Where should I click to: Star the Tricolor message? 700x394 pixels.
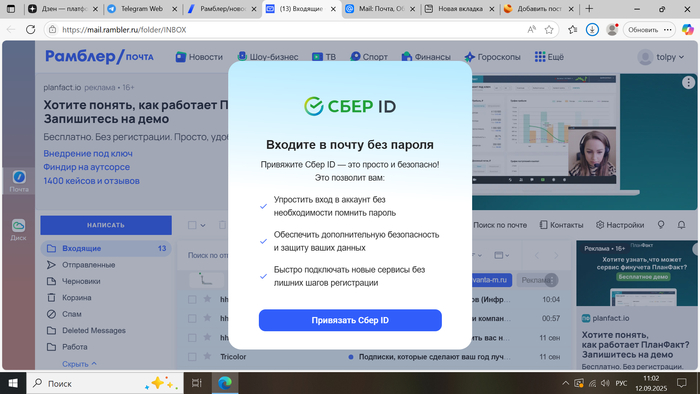(x=207, y=356)
